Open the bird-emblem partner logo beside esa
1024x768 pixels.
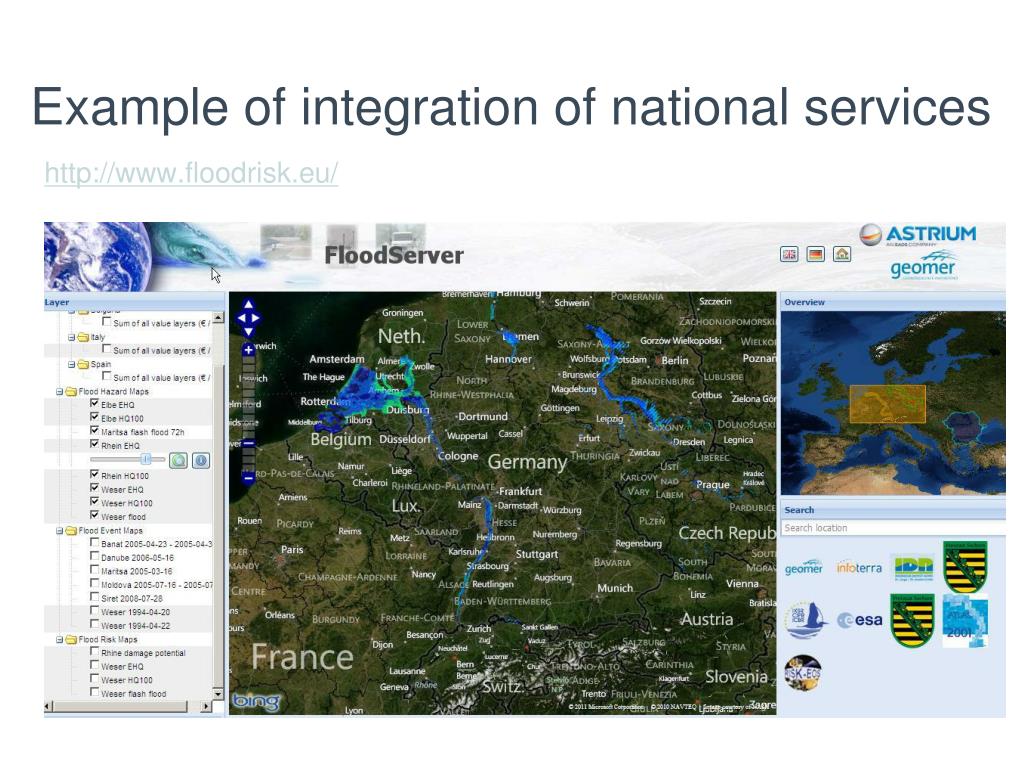tap(805, 620)
